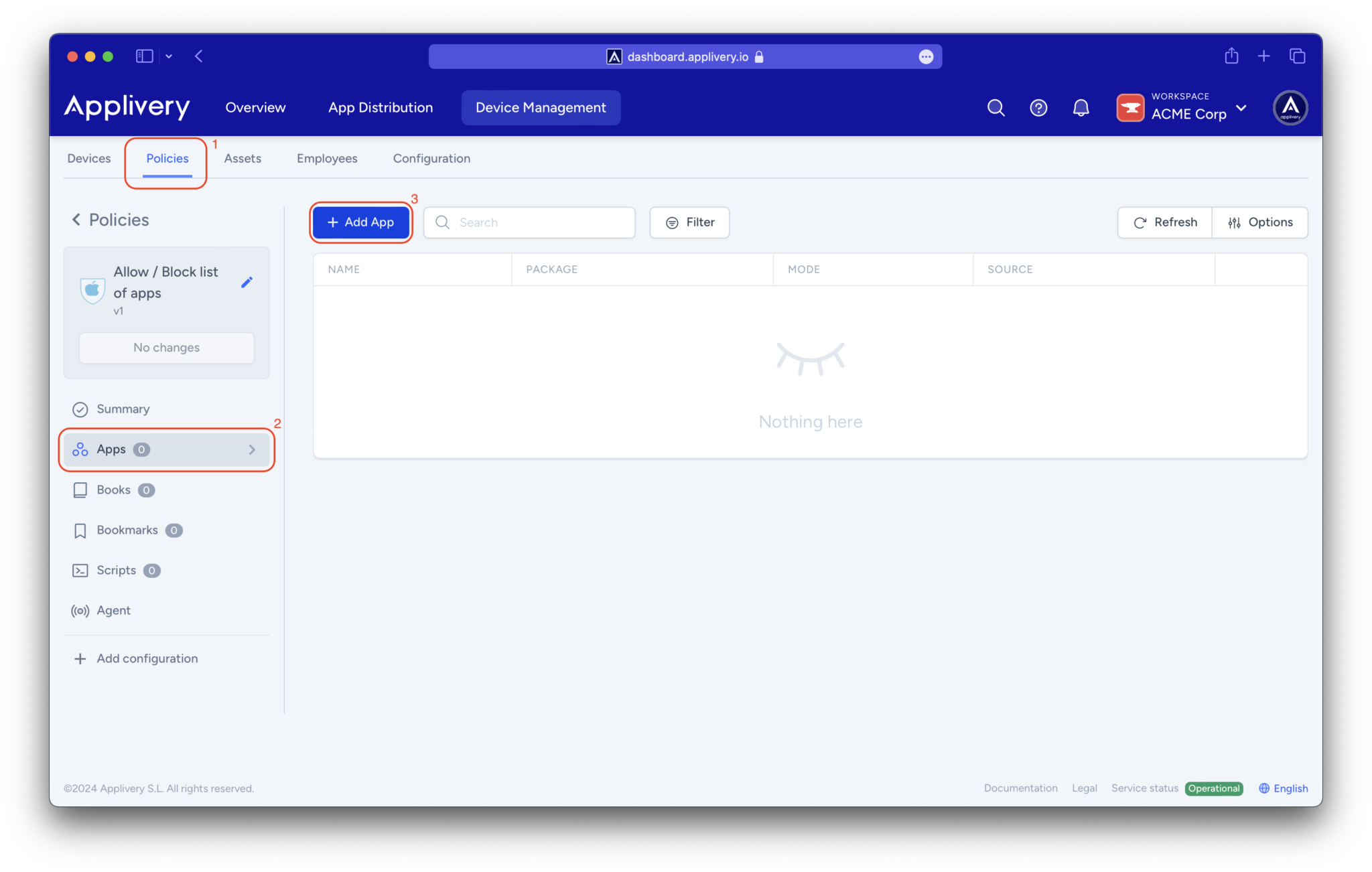Click the ACME Corp workspace icon

[x=1130, y=107]
